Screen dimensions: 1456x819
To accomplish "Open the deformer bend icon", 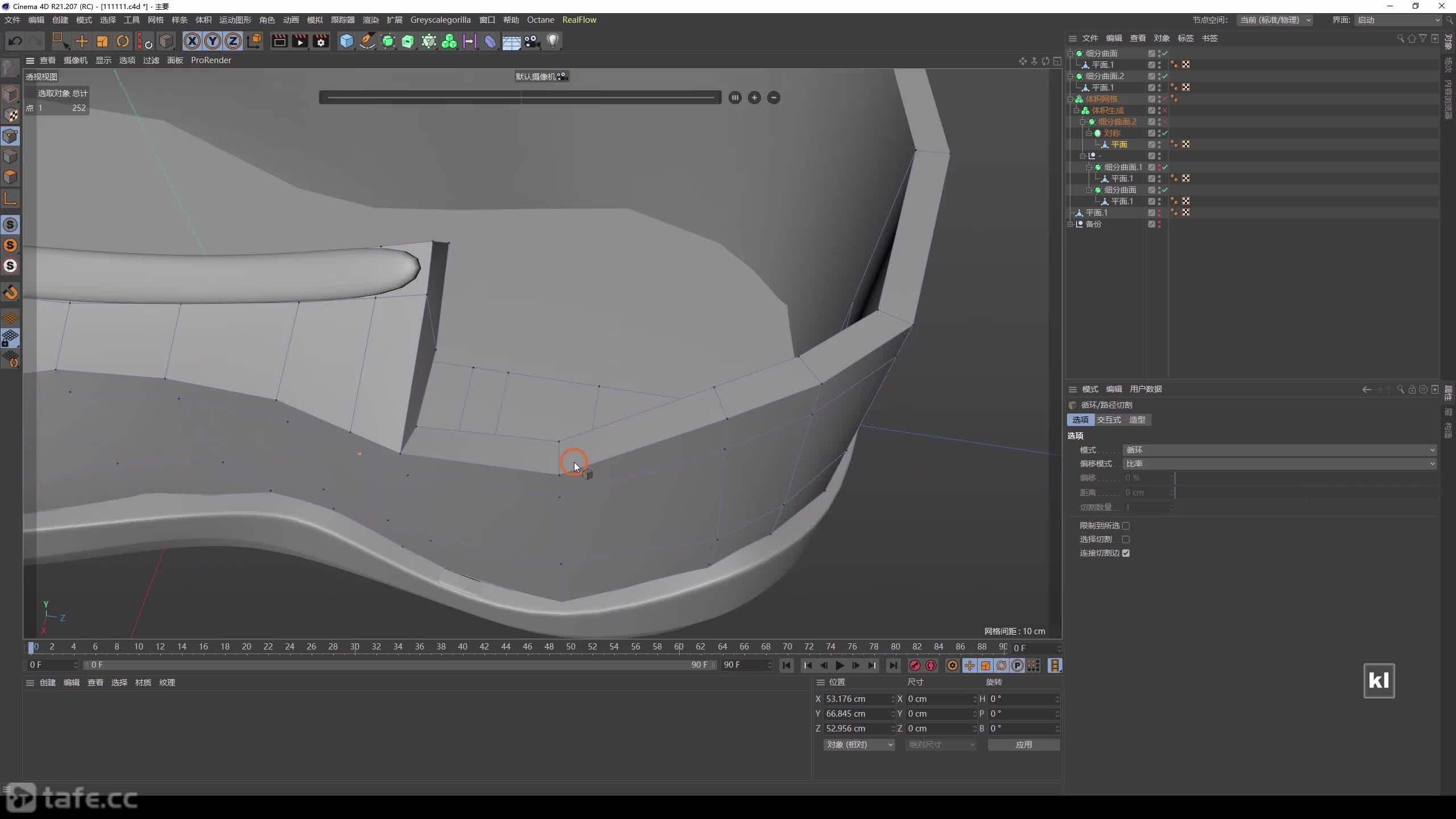I will click(490, 41).
